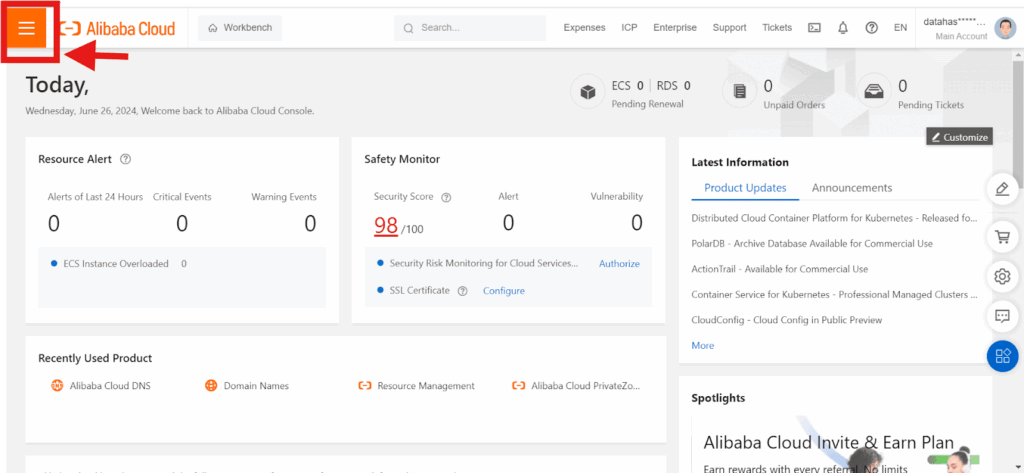The height and width of the screenshot is (473, 1024).
Task: Click the Pending Tickets inbox icon
Action: click(x=874, y=92)
